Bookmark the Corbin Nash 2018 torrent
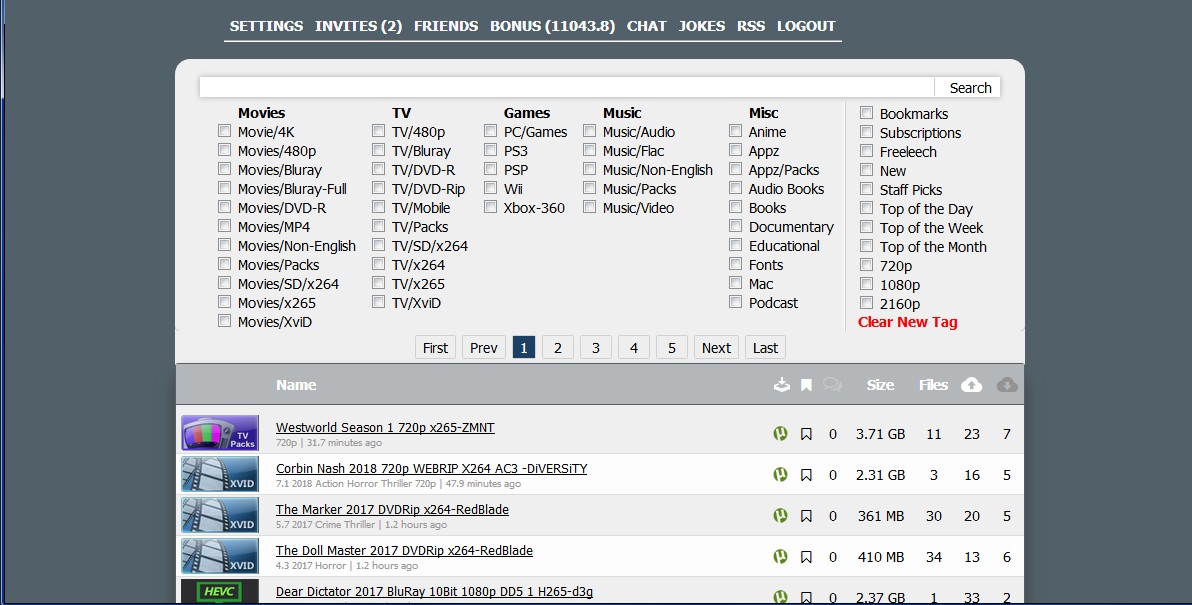Viewport: 1192px width, 605px height. [x=806, y=475]
